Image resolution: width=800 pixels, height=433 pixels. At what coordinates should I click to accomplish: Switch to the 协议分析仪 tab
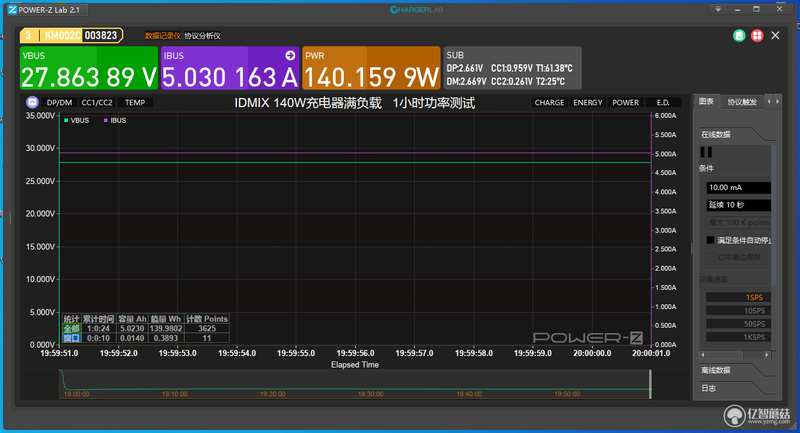tap(203, 36)
